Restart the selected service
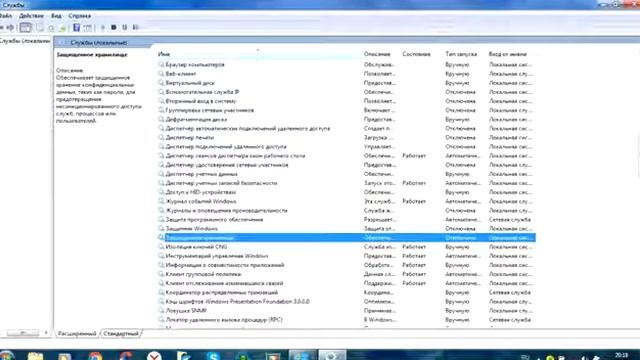This screenshot has width=640, height=360. click(x=136, y=27)
